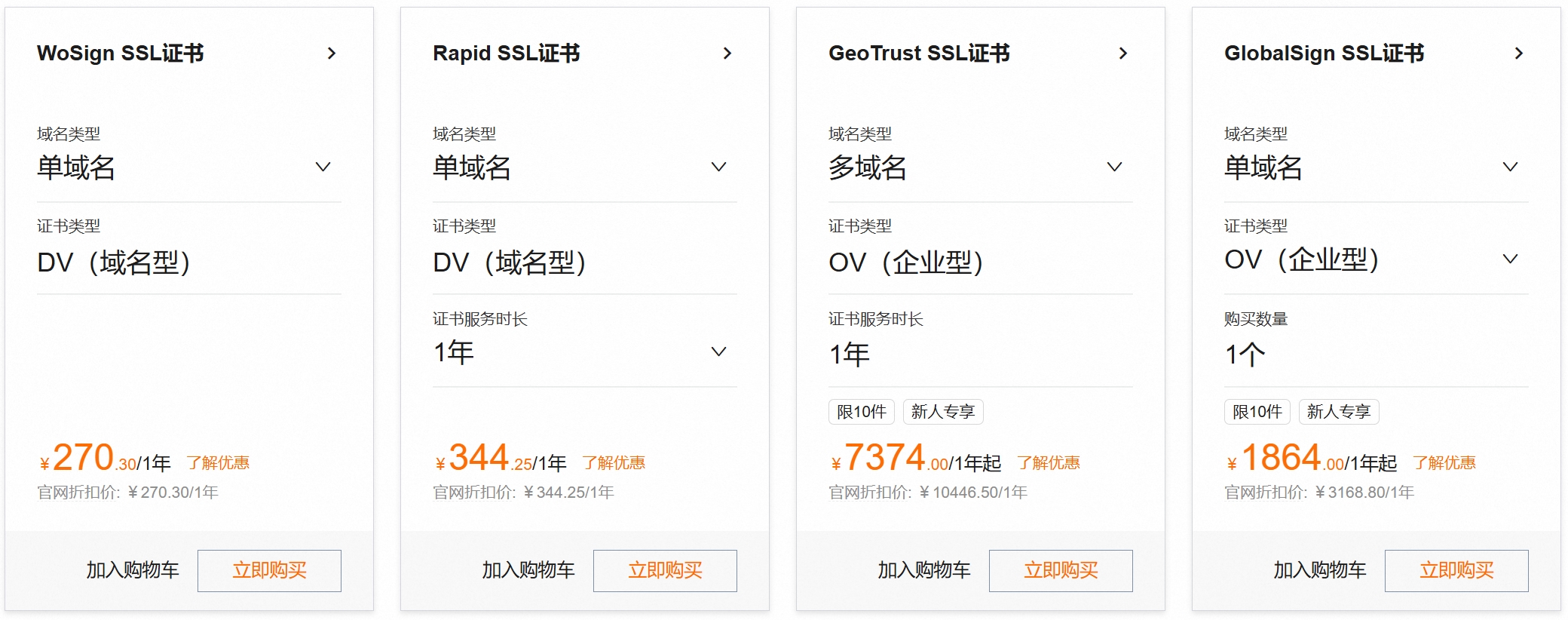This screenshot has height=620, width=1568.
Task: Click 立即购买 for Rapid SSL证书
Action: (x=665, y=570)
